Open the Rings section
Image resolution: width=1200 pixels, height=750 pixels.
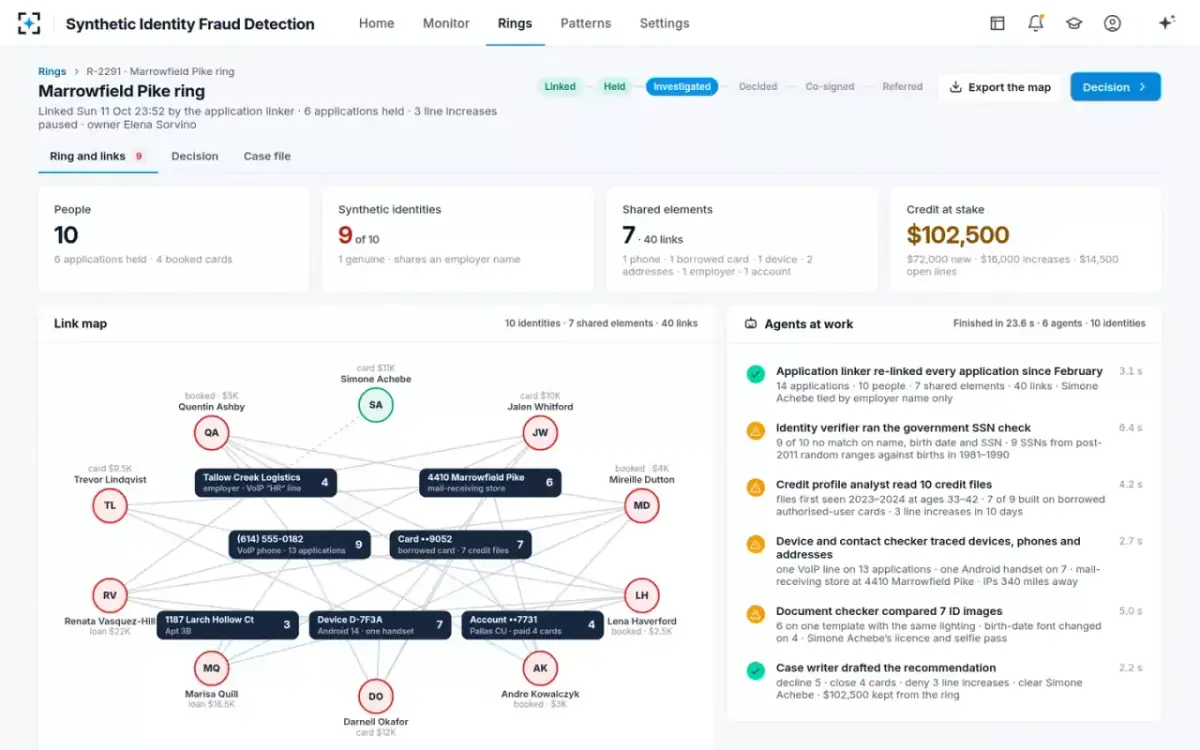pyautogui.click(x=515, y=23)
